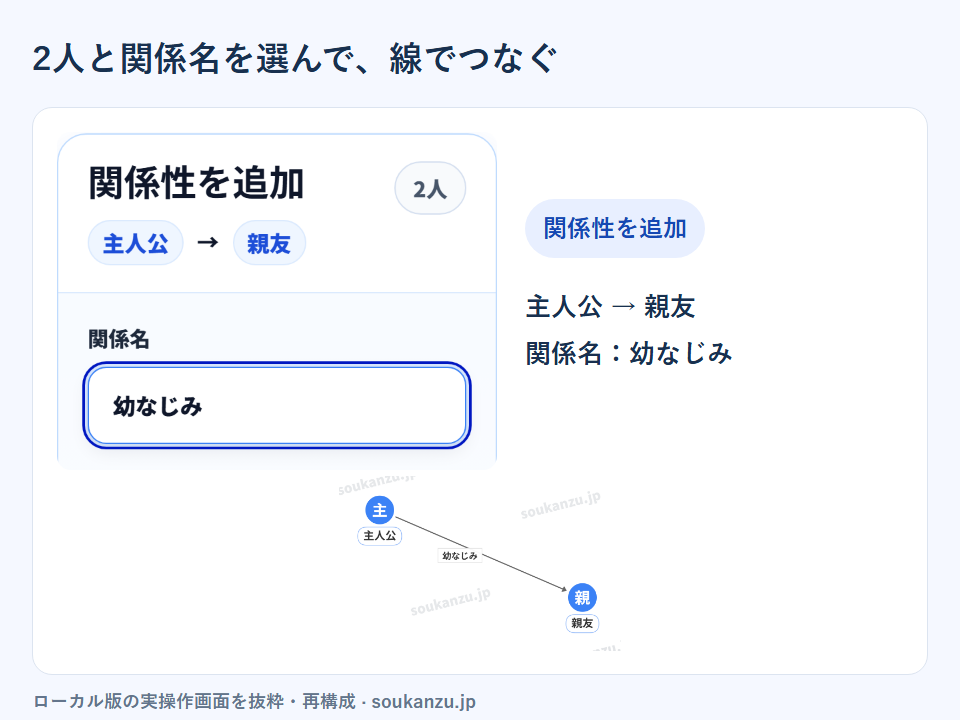Click the 主人公 → 親友 summary text
This screenshot has height=720, width=960.
click(x=610, y=307)
